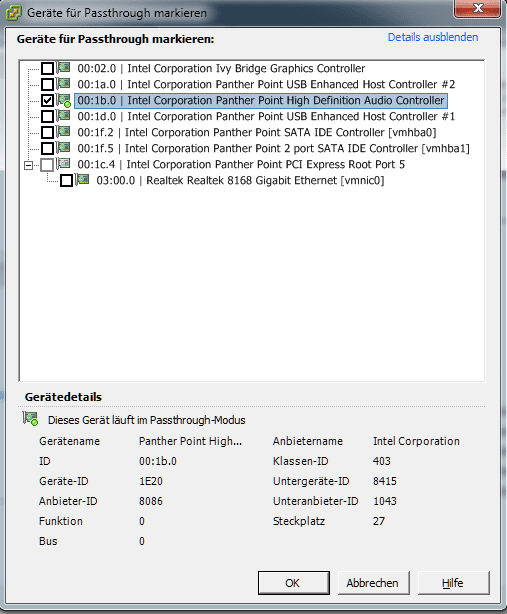
Task: Click the device icon for USB Enhanced Host Controller #2
Action: click(64, 83)
